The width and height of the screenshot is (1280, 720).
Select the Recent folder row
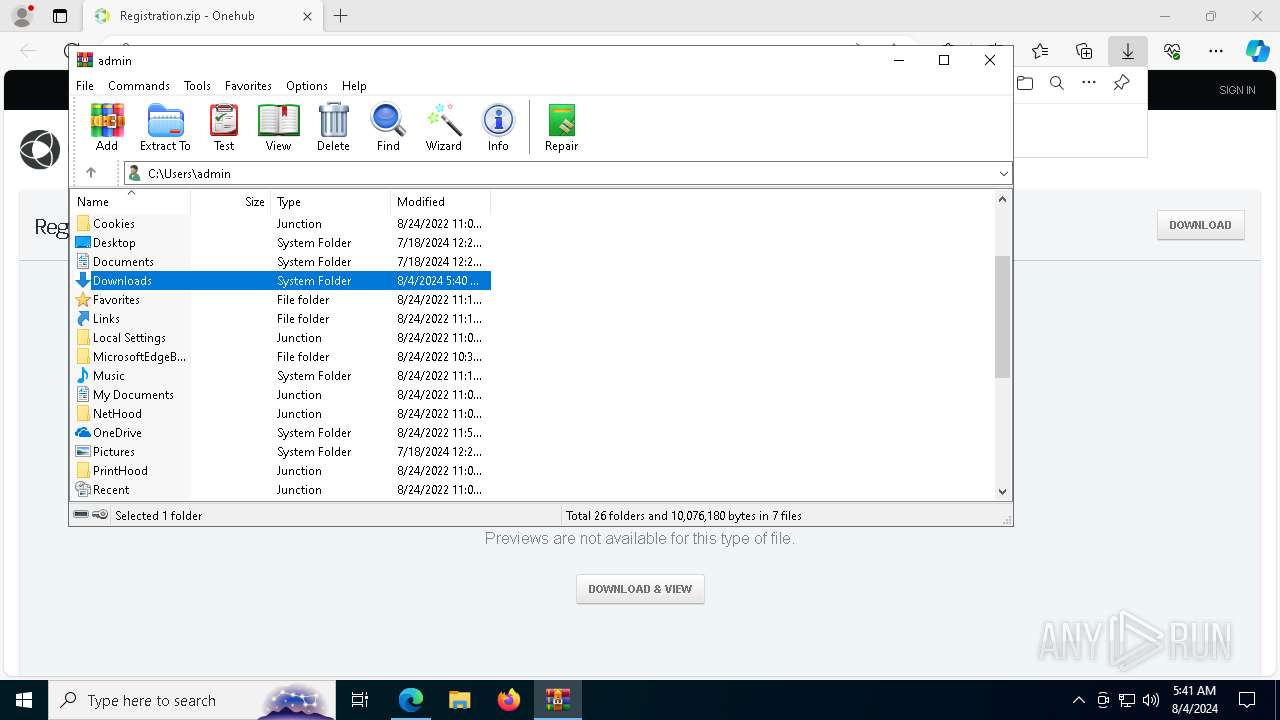pos(281,490)
